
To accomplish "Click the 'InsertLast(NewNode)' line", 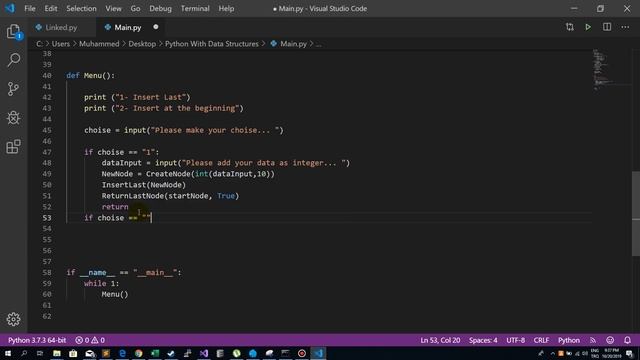I will click(144, 185).
